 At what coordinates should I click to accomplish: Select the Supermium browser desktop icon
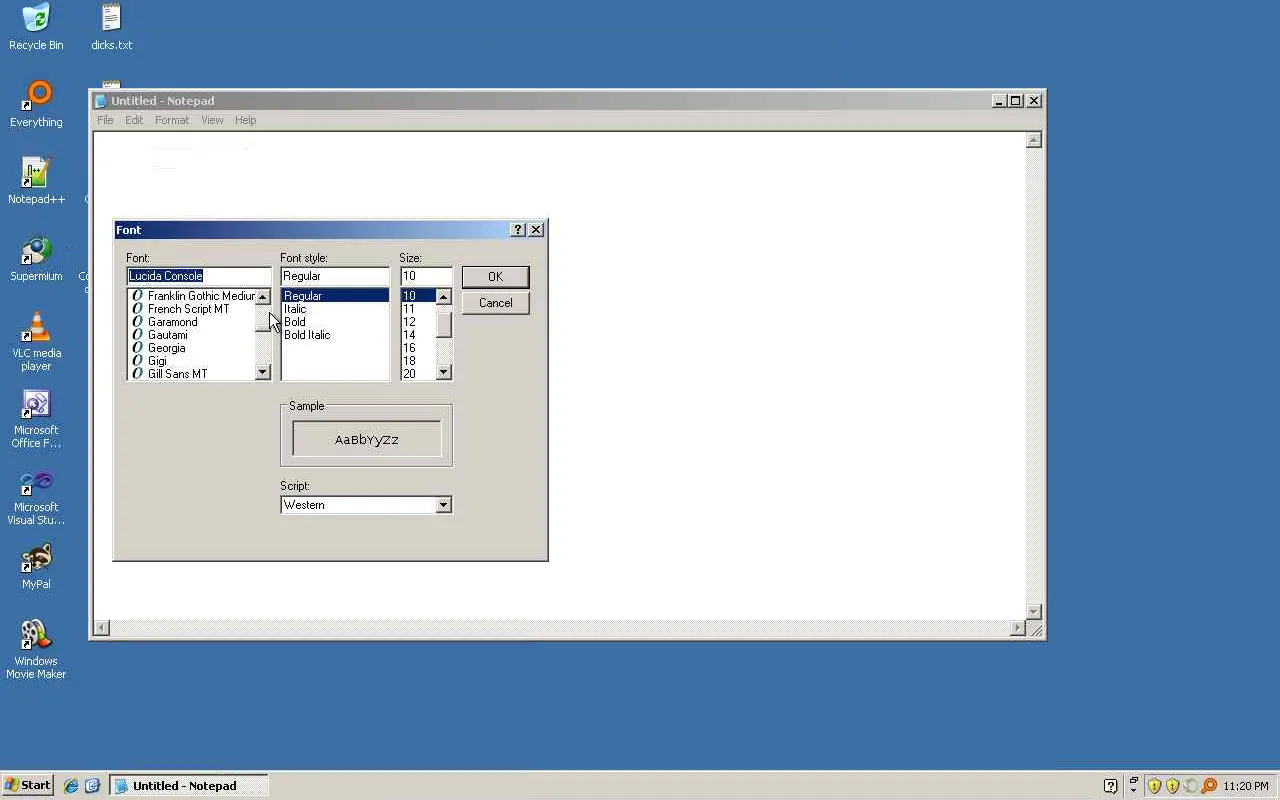[36, 258]
